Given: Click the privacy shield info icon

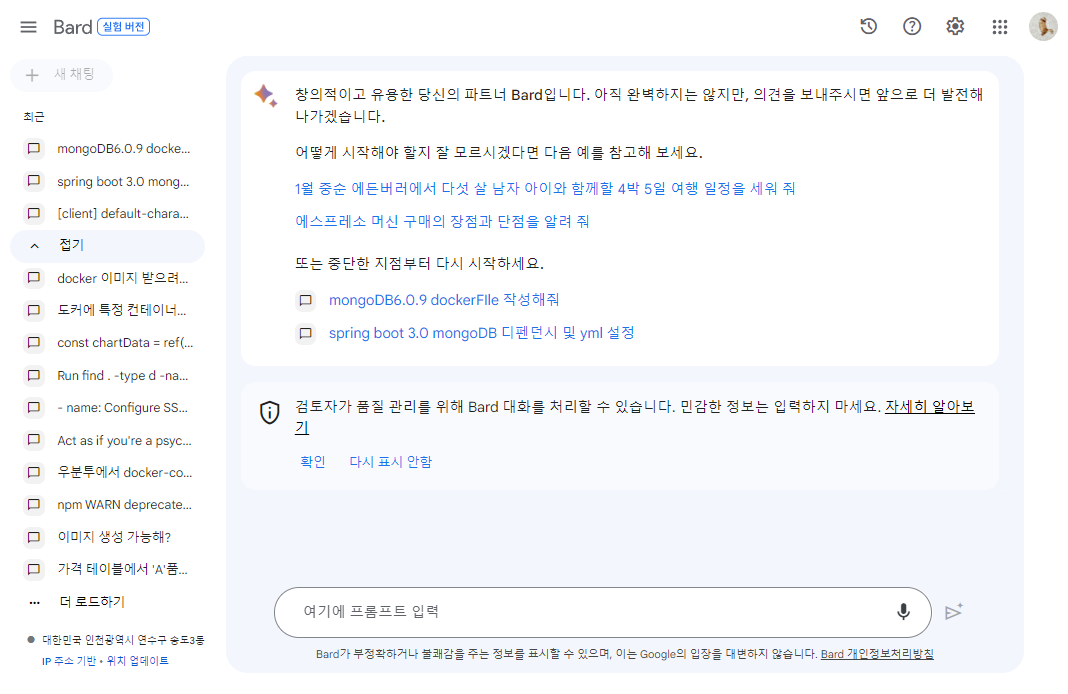Looking at the screenshot, I should tap(270, 412).
